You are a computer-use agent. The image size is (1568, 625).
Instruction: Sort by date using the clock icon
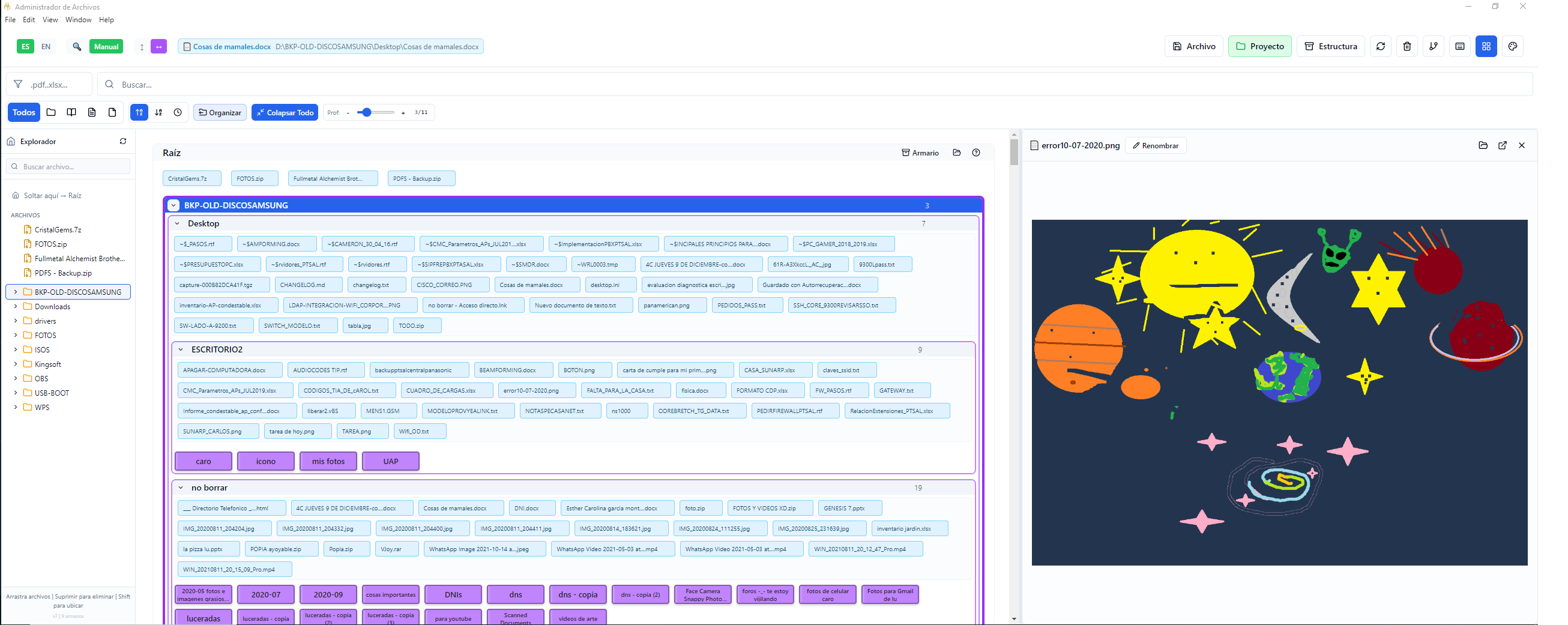(178, 113)
